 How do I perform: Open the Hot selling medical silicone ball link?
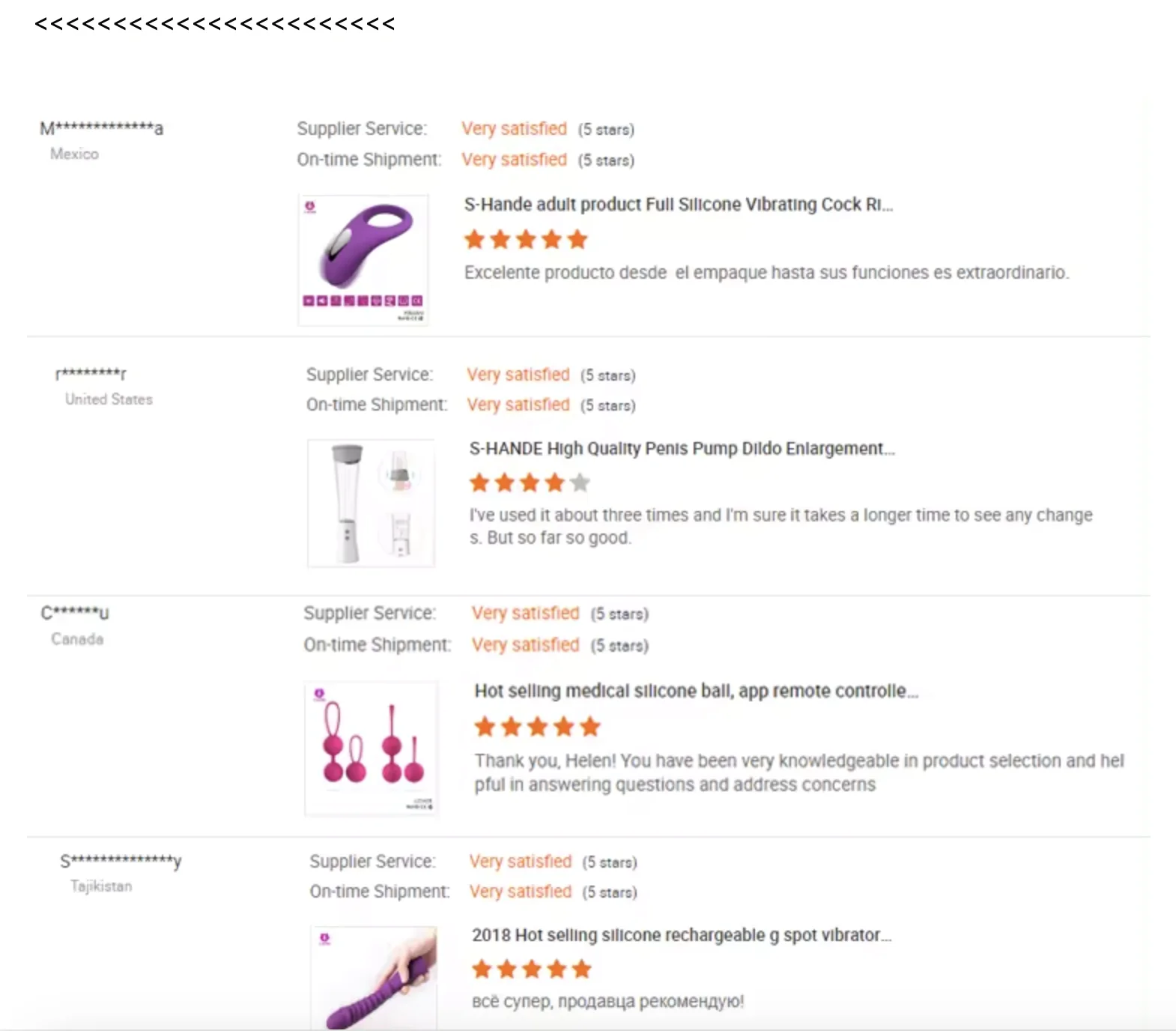point(696,691)
